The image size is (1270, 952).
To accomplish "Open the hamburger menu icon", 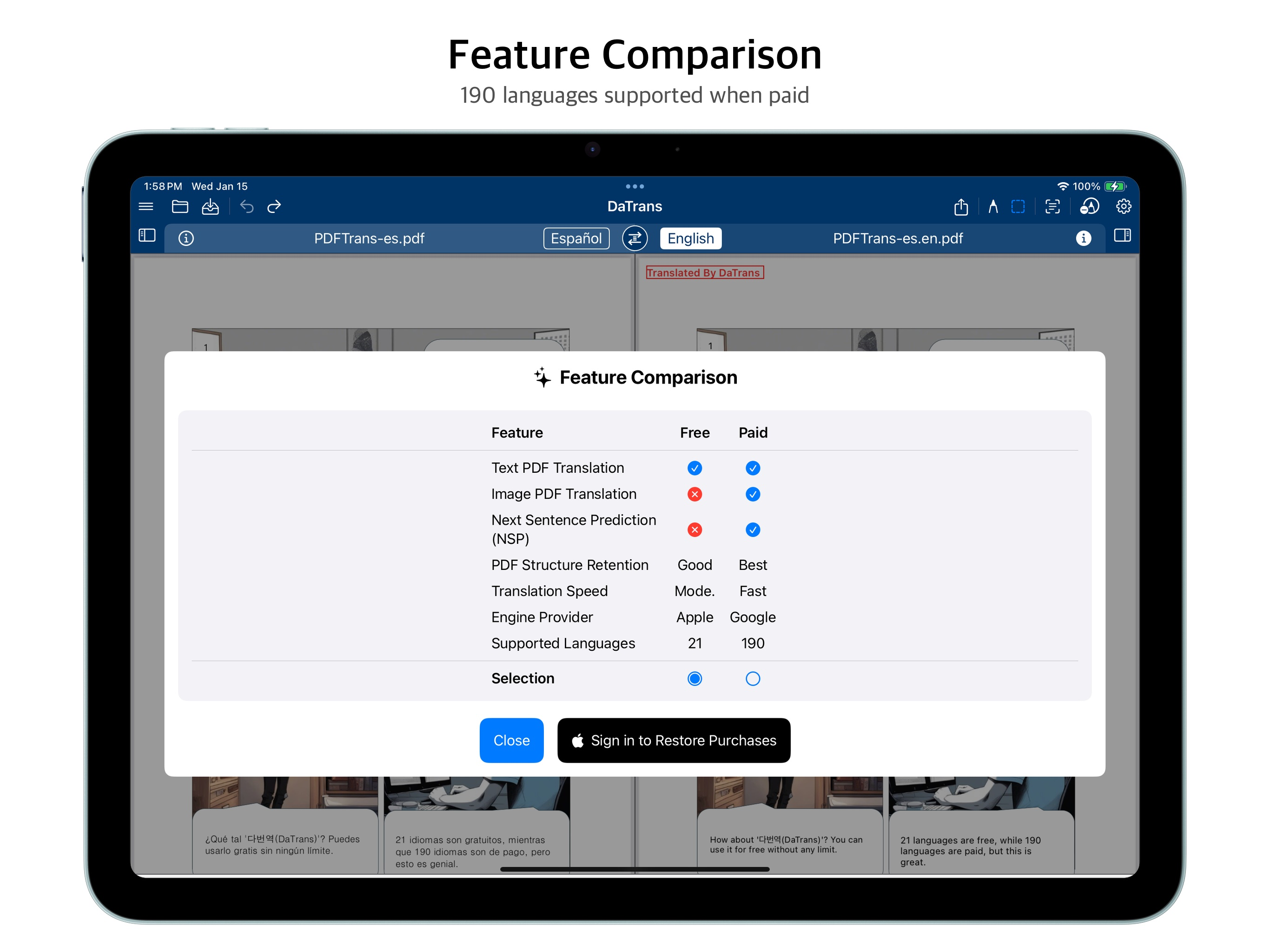I will [x=146, y=206].
